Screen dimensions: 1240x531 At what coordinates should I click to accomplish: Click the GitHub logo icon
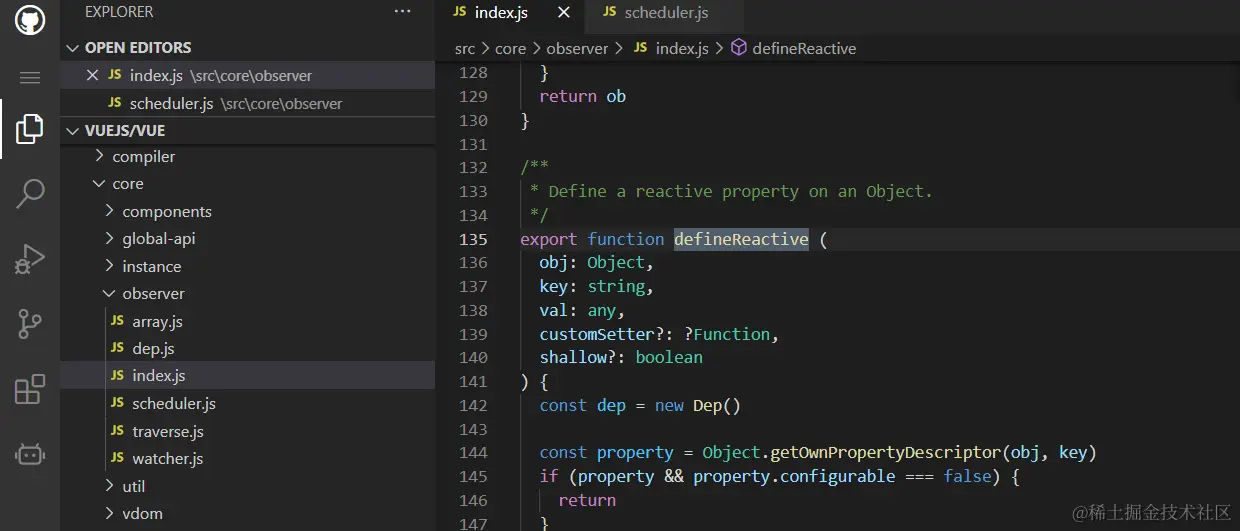click(x=30, y=22)
